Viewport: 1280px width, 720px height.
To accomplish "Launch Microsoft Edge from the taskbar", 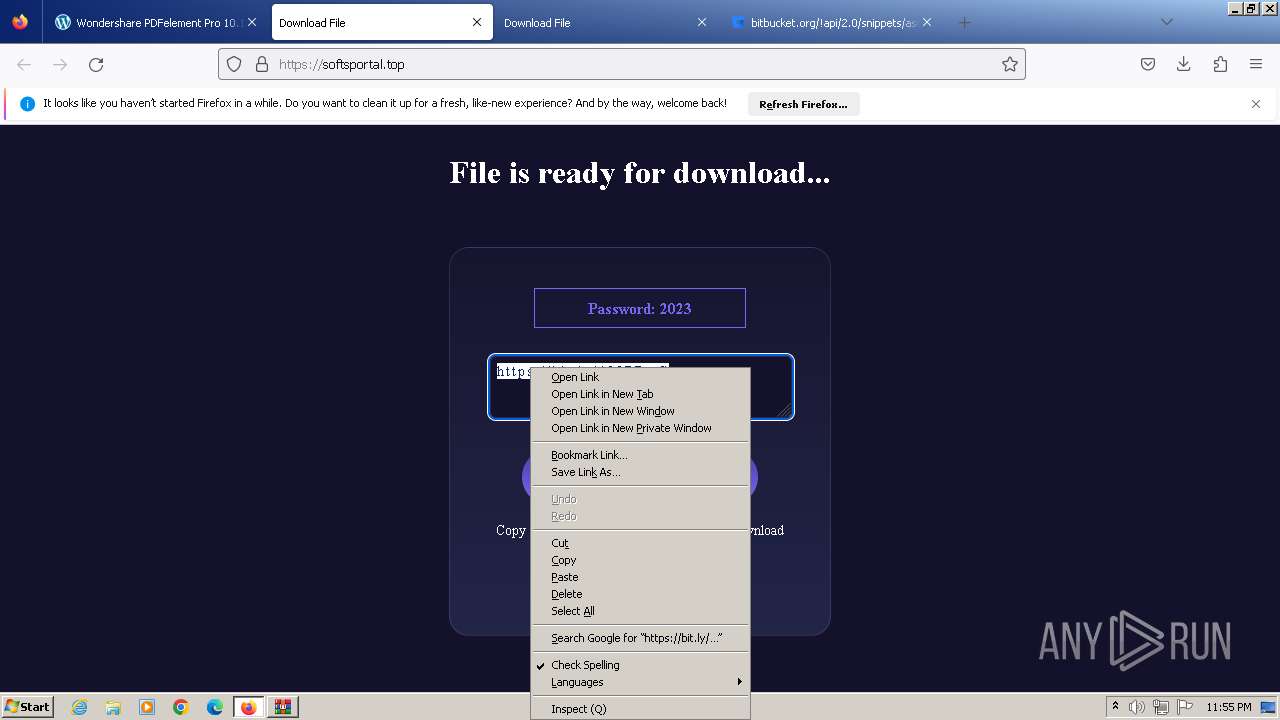I will tap(215, 707).
